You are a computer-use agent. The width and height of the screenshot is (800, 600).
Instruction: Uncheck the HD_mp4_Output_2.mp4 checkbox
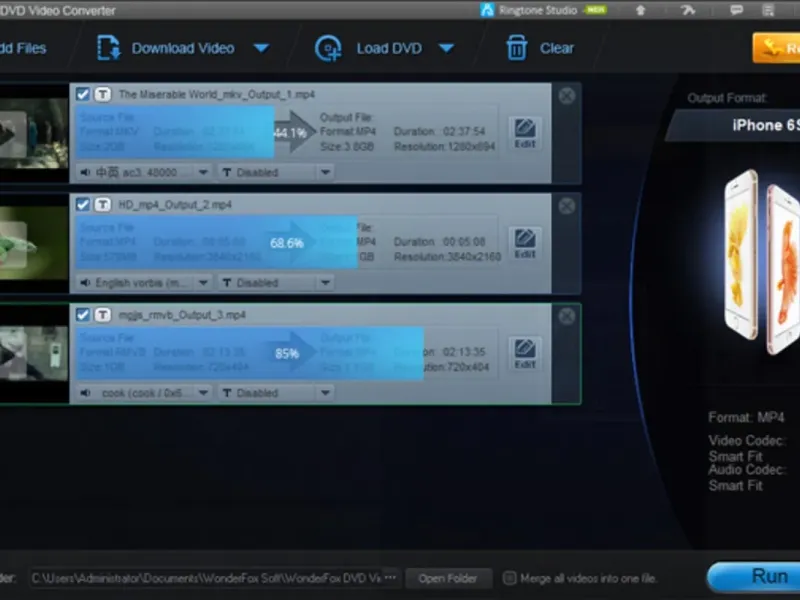[x=83, y=205]
